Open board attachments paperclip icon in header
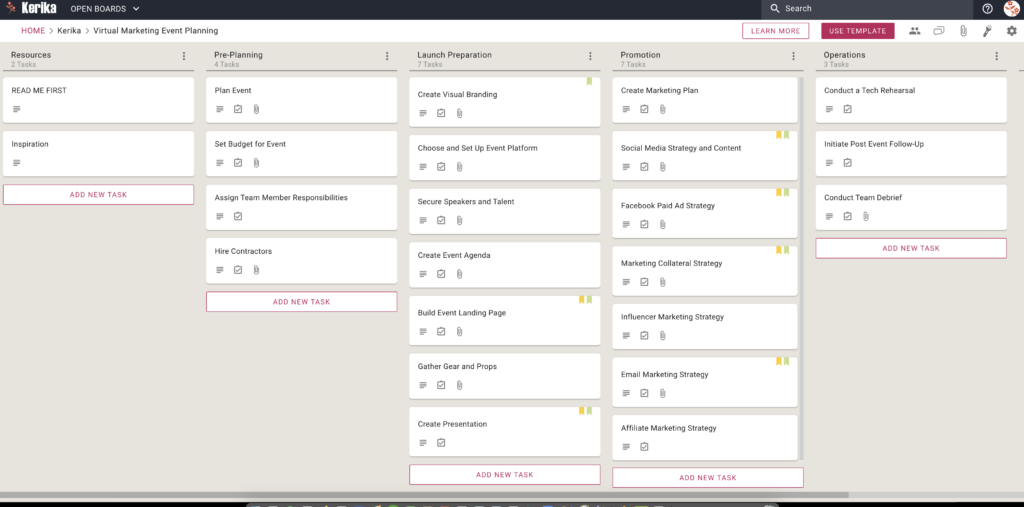Viewport: 1024px width, 507px height. point(963,31)
